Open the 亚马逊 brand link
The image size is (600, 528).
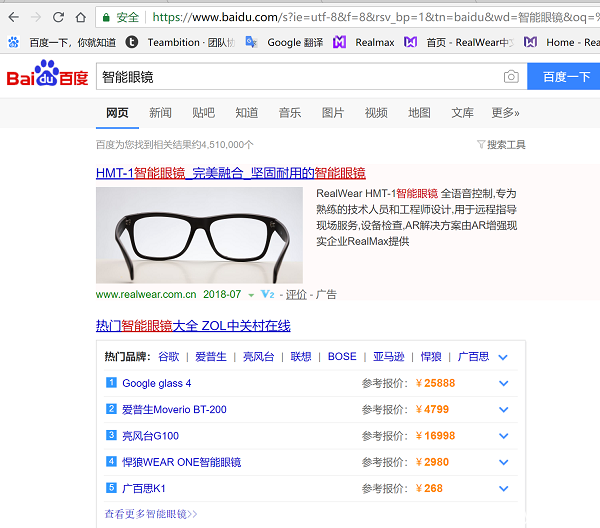point(389,357)
